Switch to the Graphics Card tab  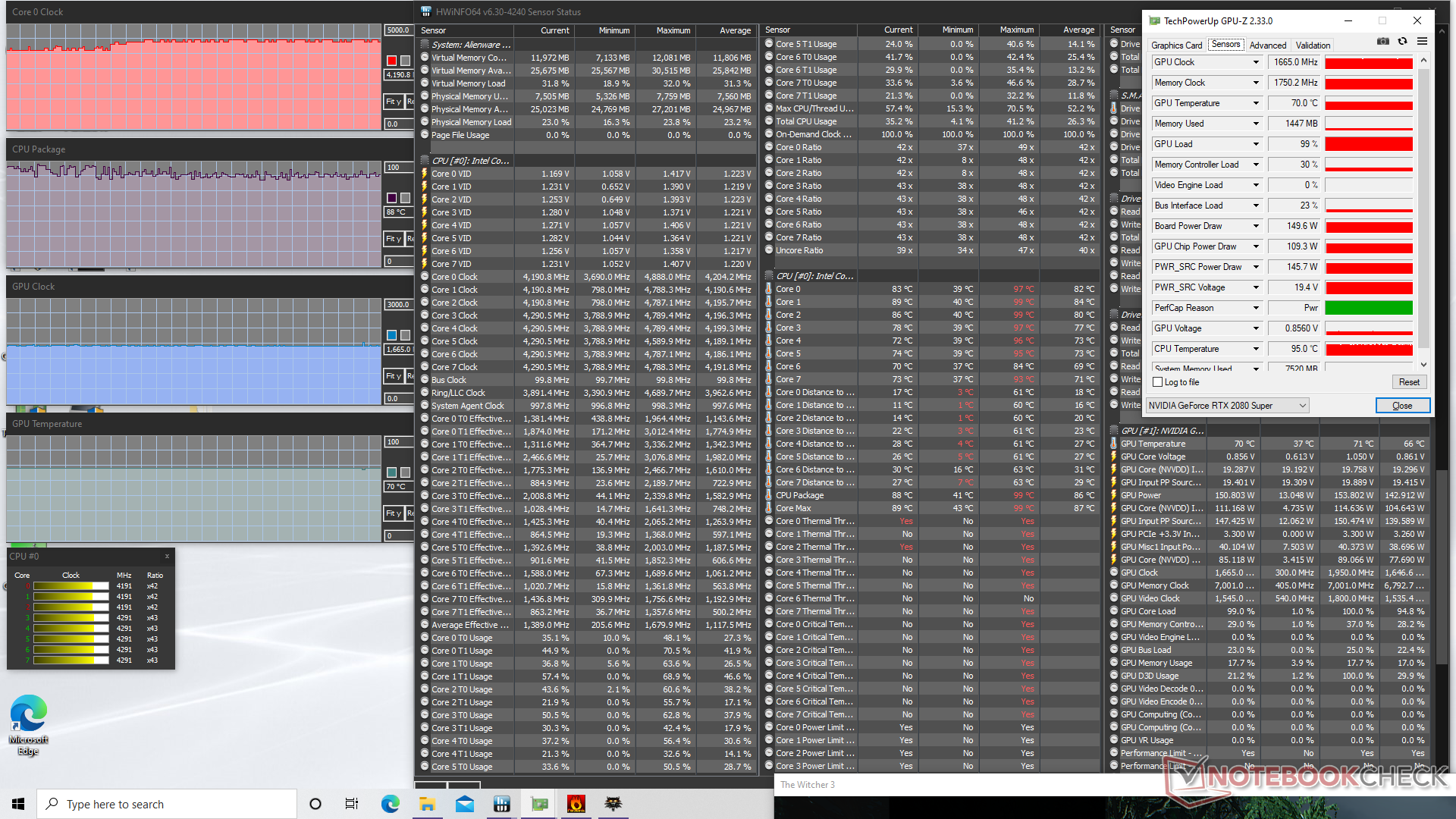[1176, 45]
